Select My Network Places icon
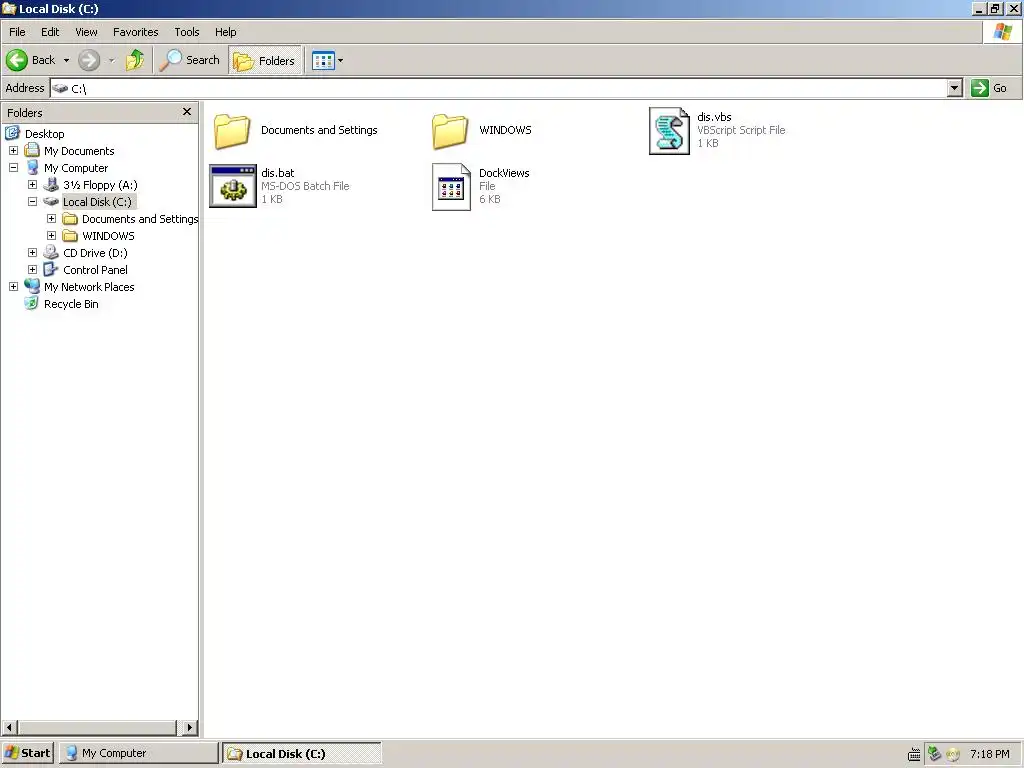1024x768 pixels. pyautogui.click(x=32, y=286)
